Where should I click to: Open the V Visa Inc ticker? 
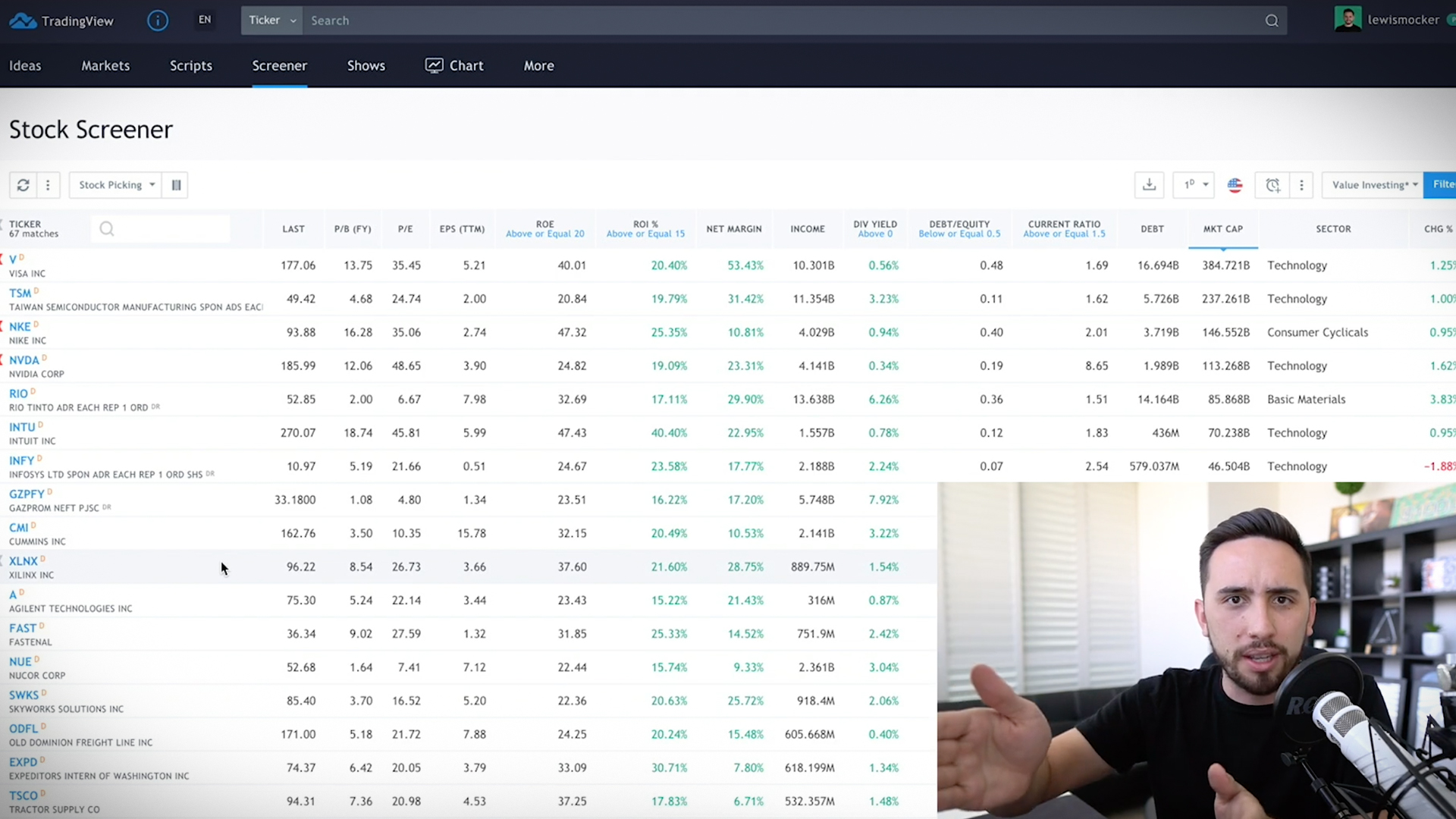13,259
